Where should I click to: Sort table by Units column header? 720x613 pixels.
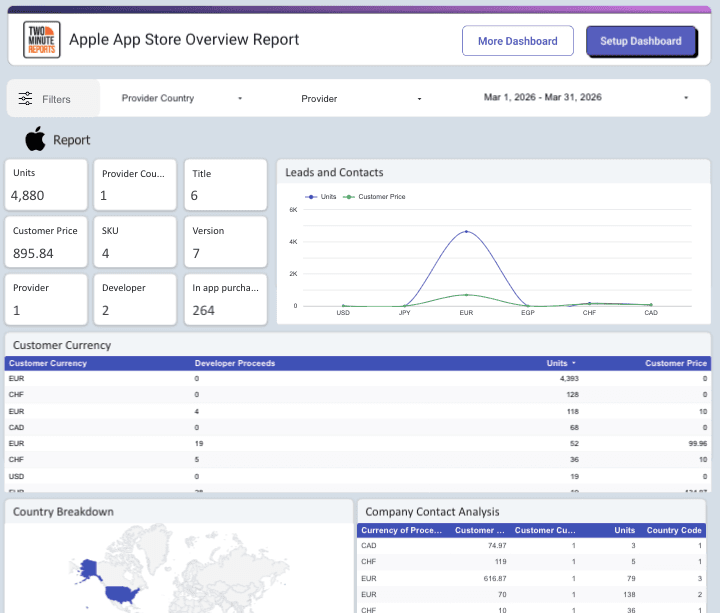point(561,363)
